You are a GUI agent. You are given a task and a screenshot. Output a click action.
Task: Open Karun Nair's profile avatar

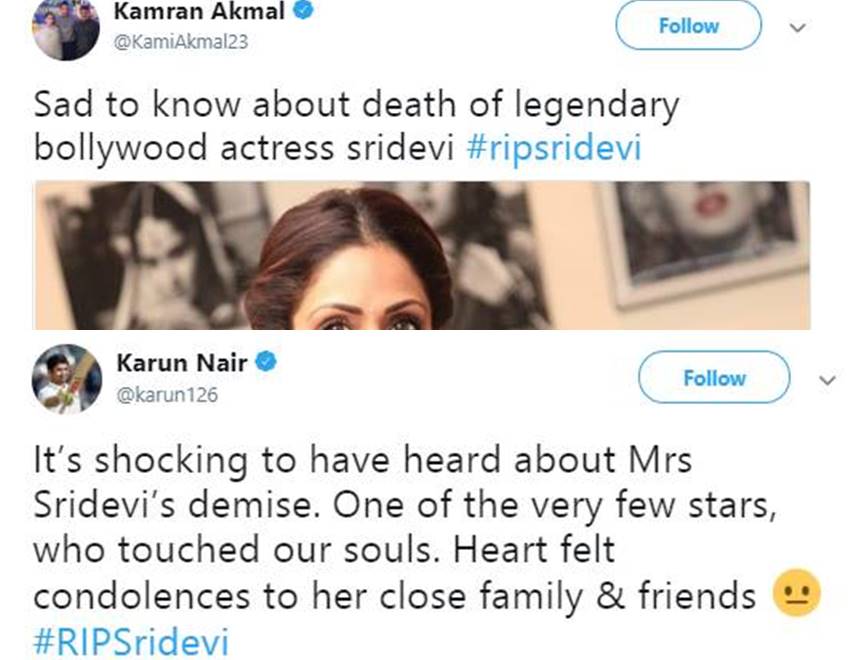pyautogui.click(x=66, y=379)
